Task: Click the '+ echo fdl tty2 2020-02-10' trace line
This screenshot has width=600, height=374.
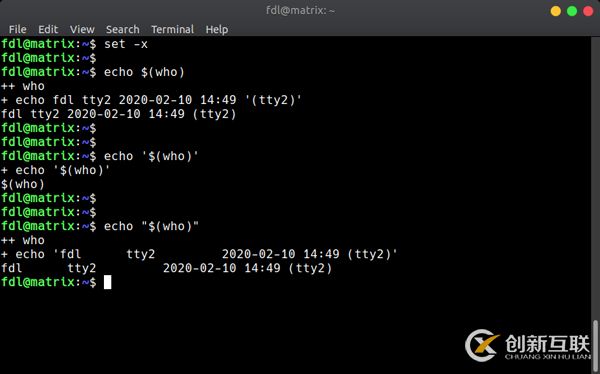Action: click(152, 100)
